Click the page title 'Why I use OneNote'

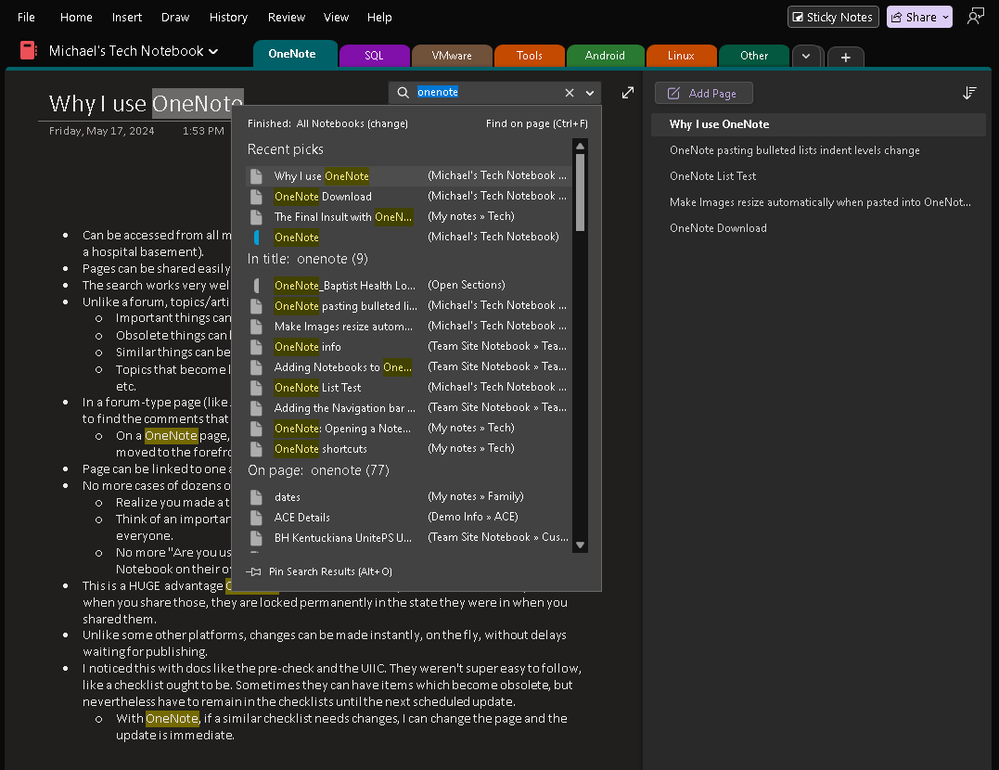pos(146,103)
